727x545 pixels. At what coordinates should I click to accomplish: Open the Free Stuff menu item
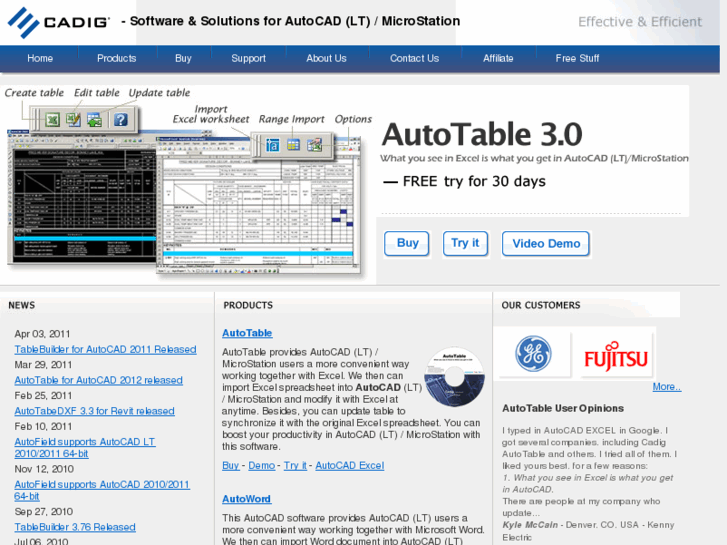[x=577, y=58]
